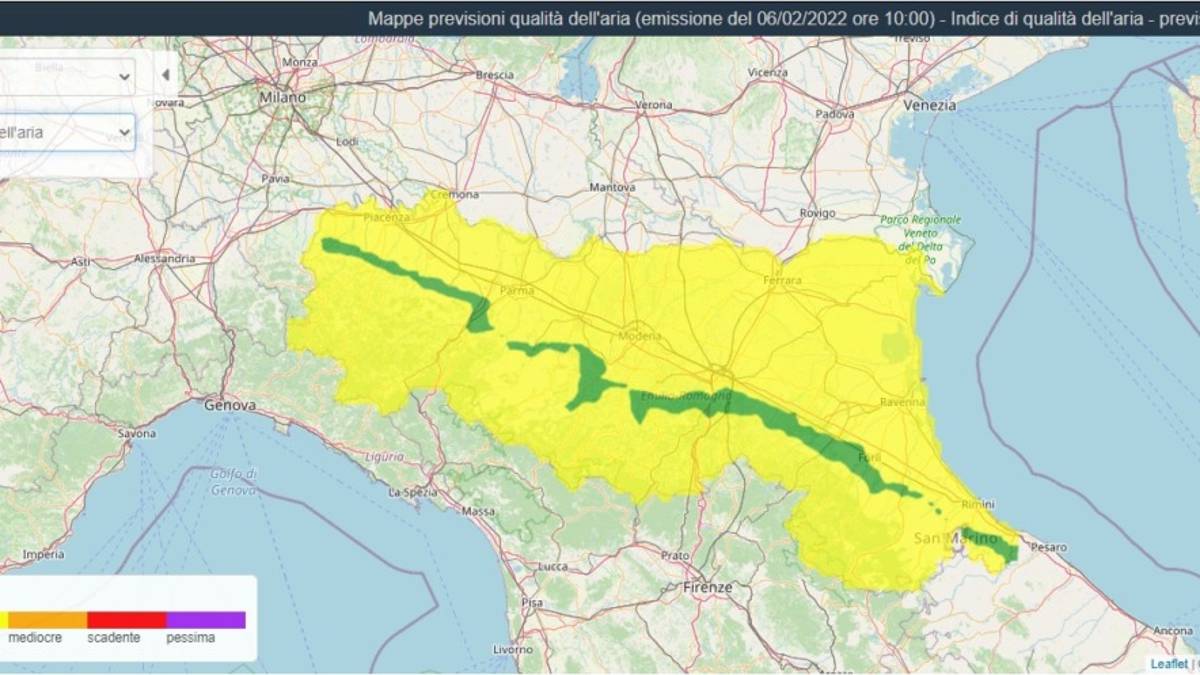Collapse the side panel with the left arrow
Image resolution: width=1200 pixels, height=675 pixels.
pyautogui.click(x=164, y=75)
